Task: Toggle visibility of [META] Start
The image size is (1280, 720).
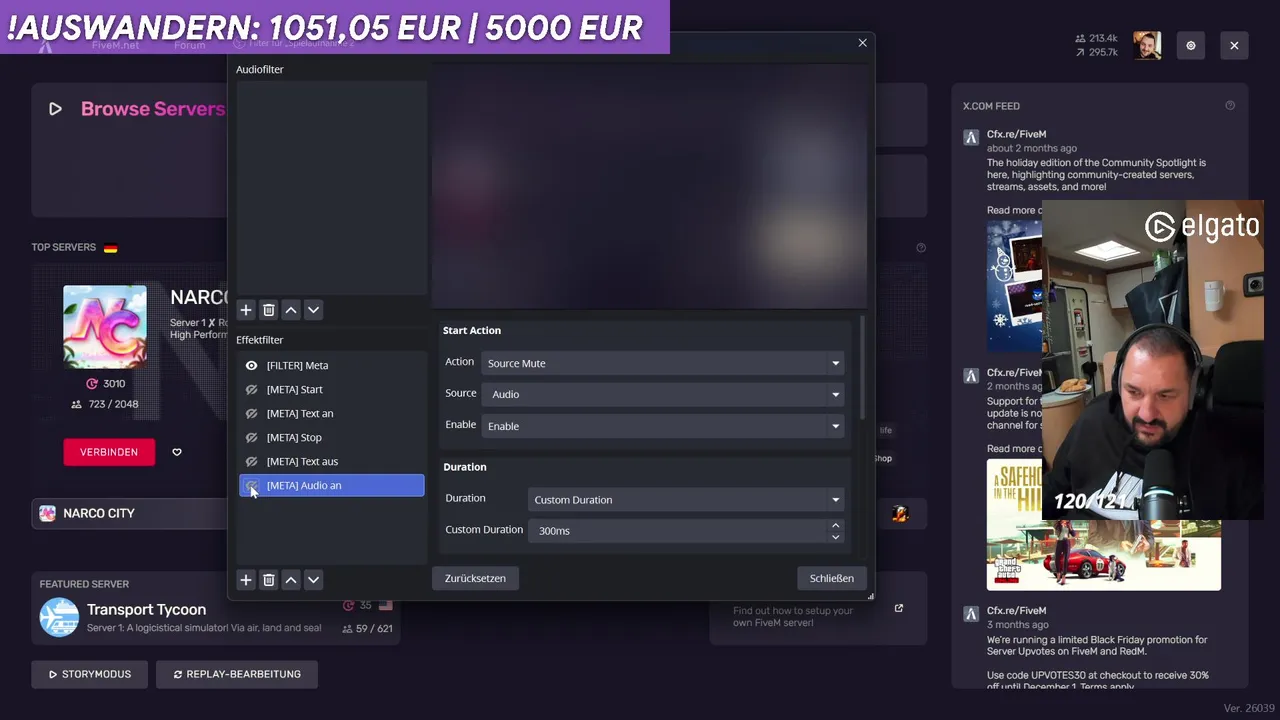Action: 251,390
